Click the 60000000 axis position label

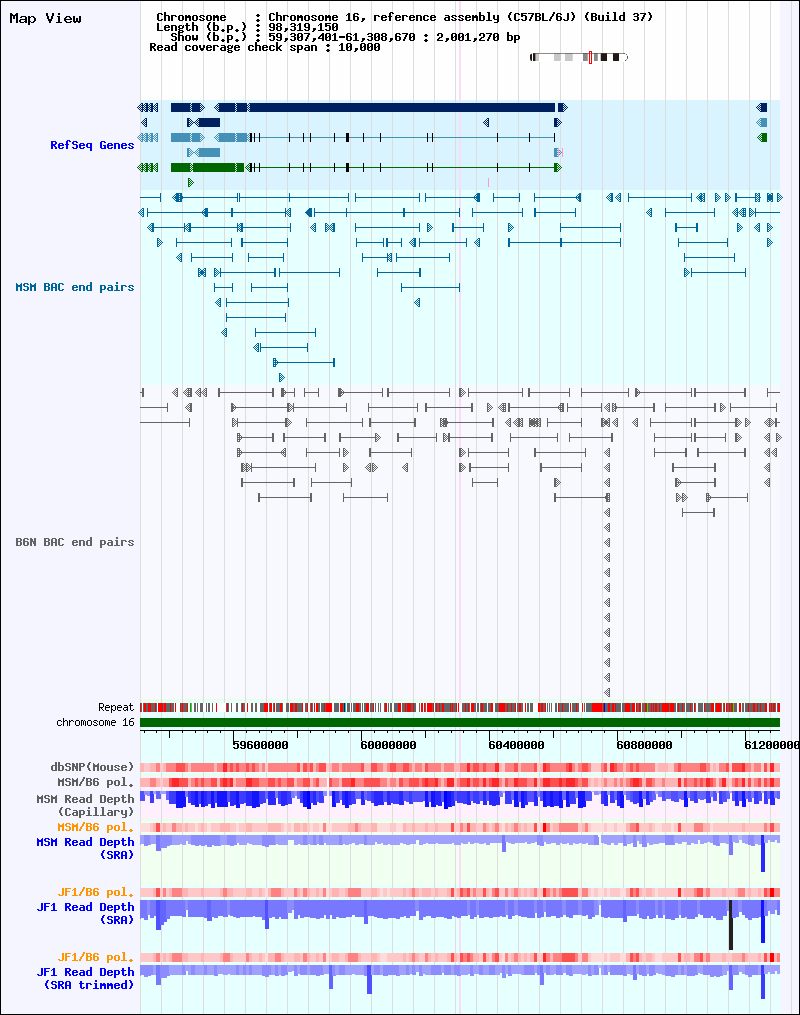click(x=388, y=745)
